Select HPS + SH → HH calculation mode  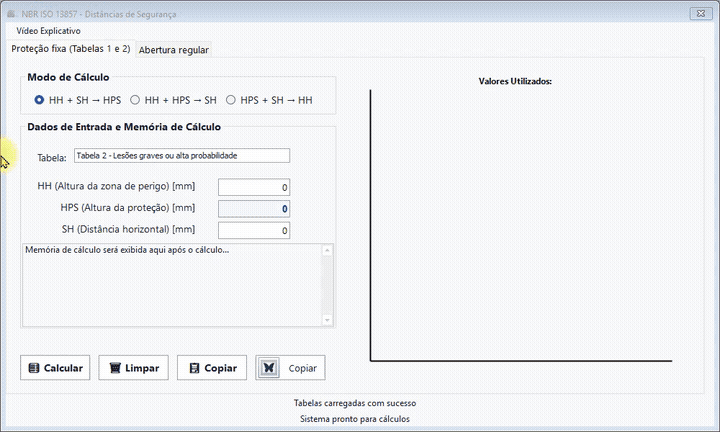coord(269,100)
